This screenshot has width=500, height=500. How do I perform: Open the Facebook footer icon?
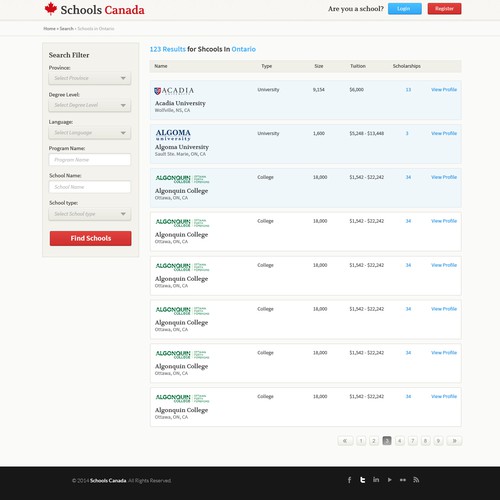pyautogui.click(x=349, y=480)
